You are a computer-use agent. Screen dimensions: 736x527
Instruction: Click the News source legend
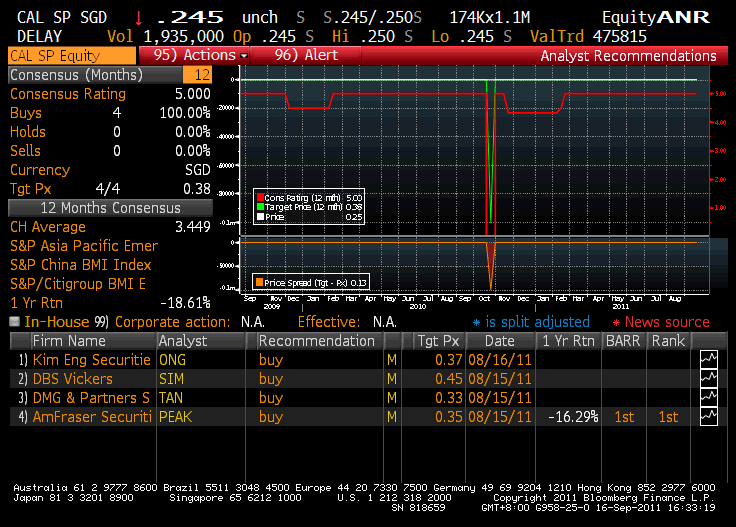[662, 322]
